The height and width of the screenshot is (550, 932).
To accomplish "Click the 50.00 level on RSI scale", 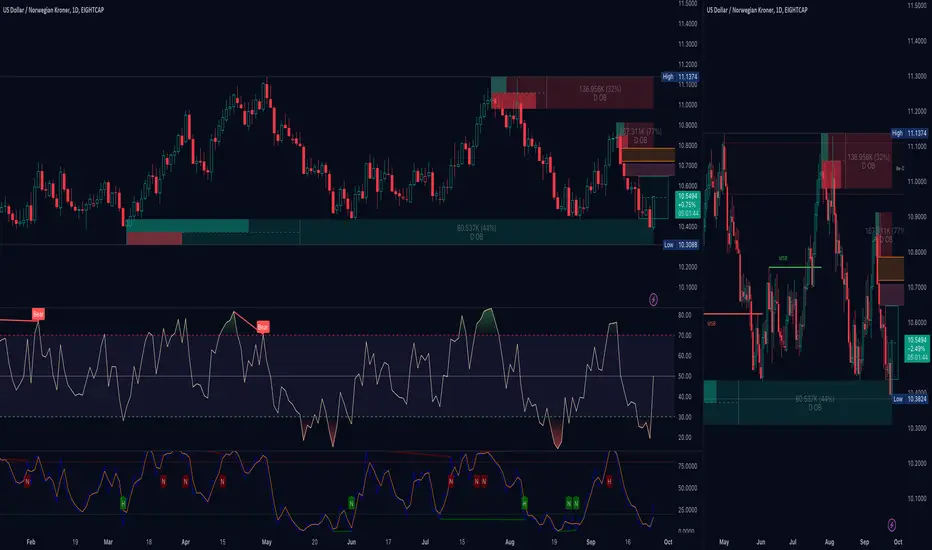I will tap(684, 376).
